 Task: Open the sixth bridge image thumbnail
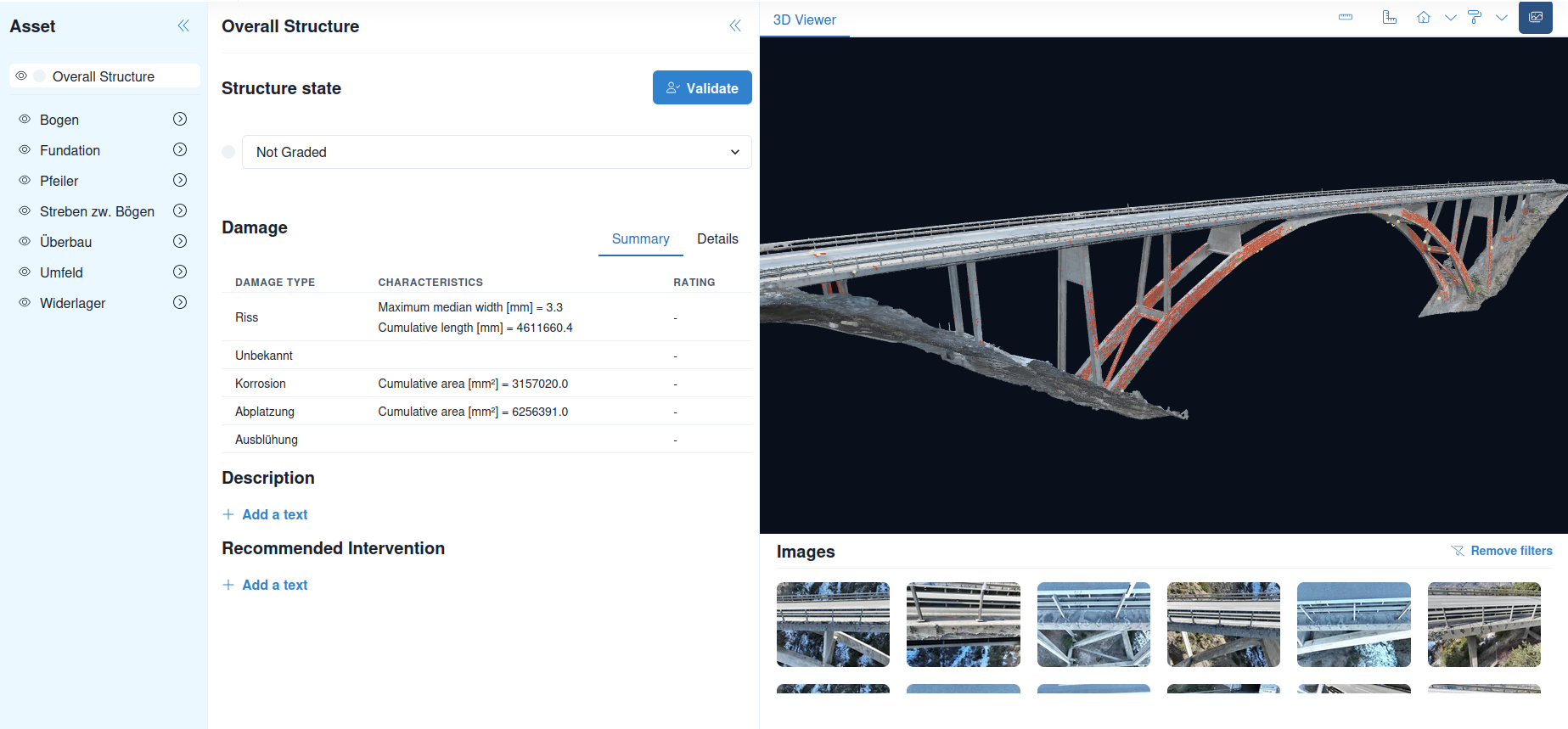point(1484,625)
